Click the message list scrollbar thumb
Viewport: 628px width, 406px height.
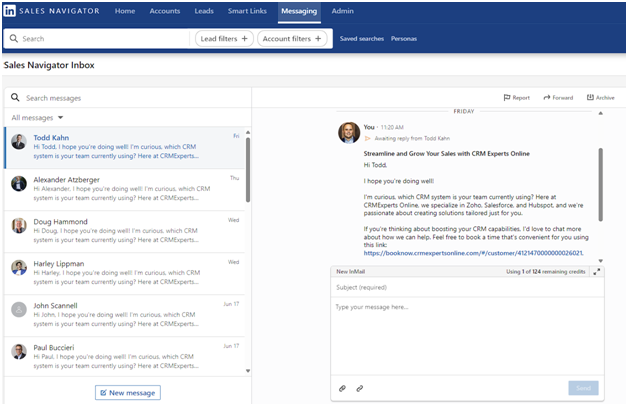[x=248, y=170]
